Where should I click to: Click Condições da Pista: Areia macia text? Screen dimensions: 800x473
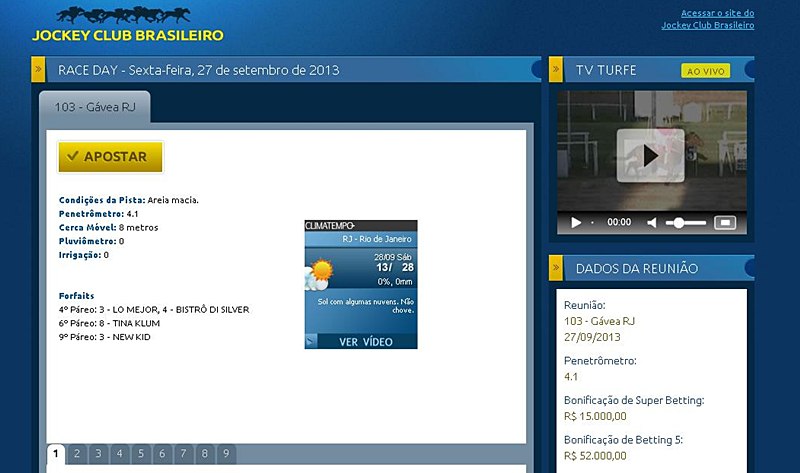point(129,200)
